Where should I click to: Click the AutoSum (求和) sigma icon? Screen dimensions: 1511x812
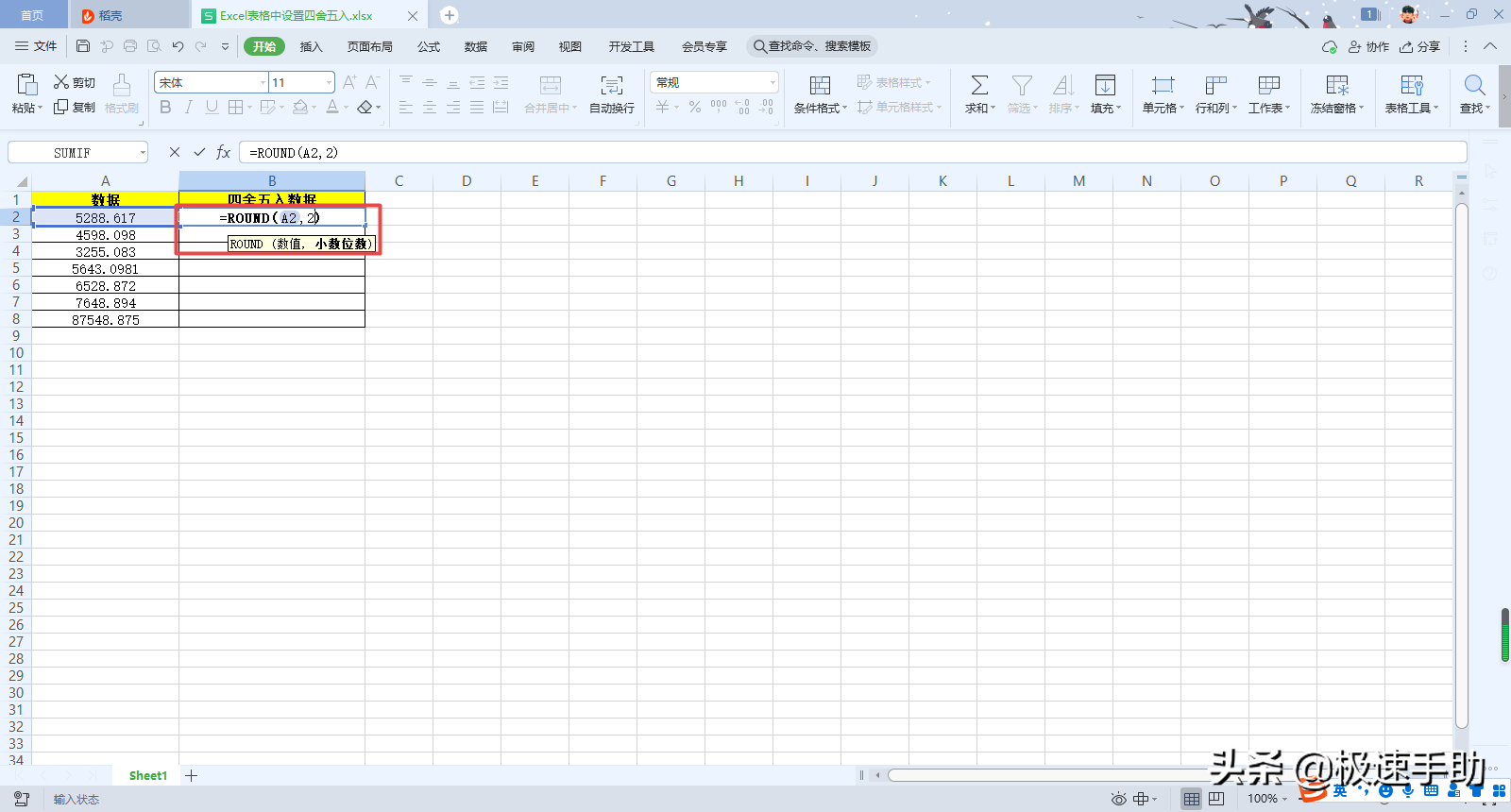[979, 85]
